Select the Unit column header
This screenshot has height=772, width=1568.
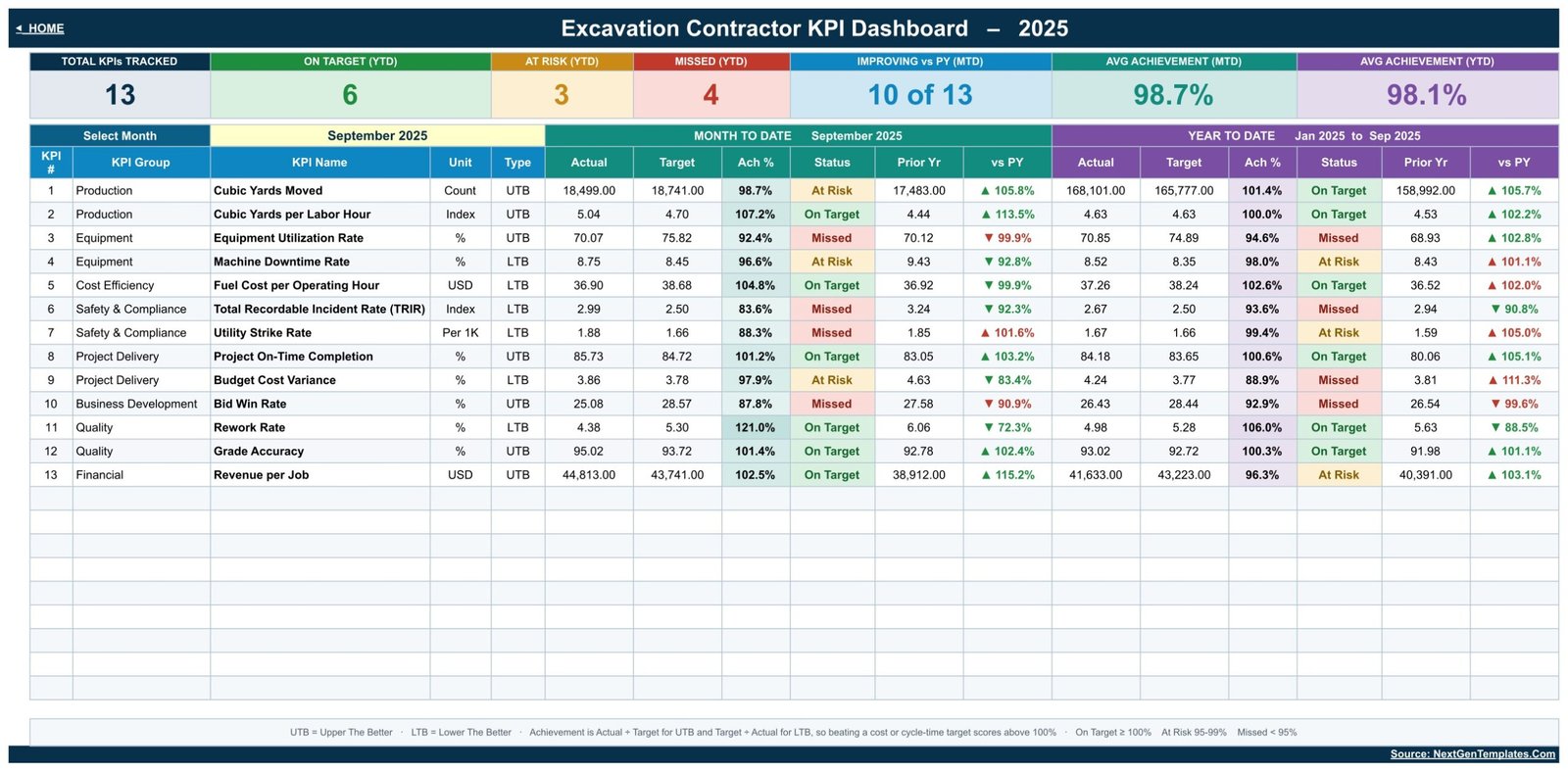461,163
